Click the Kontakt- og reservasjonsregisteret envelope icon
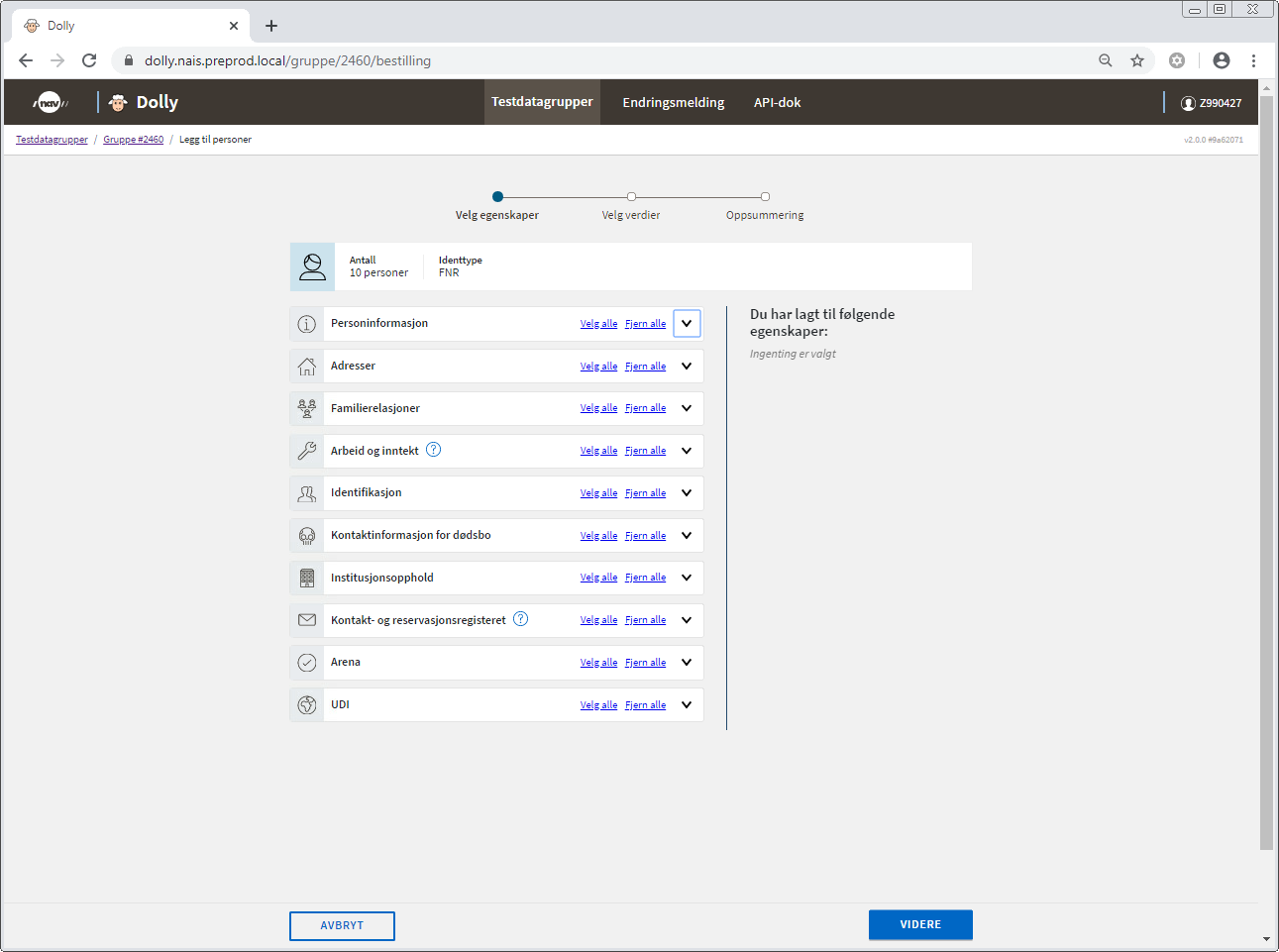 (307, 620)
